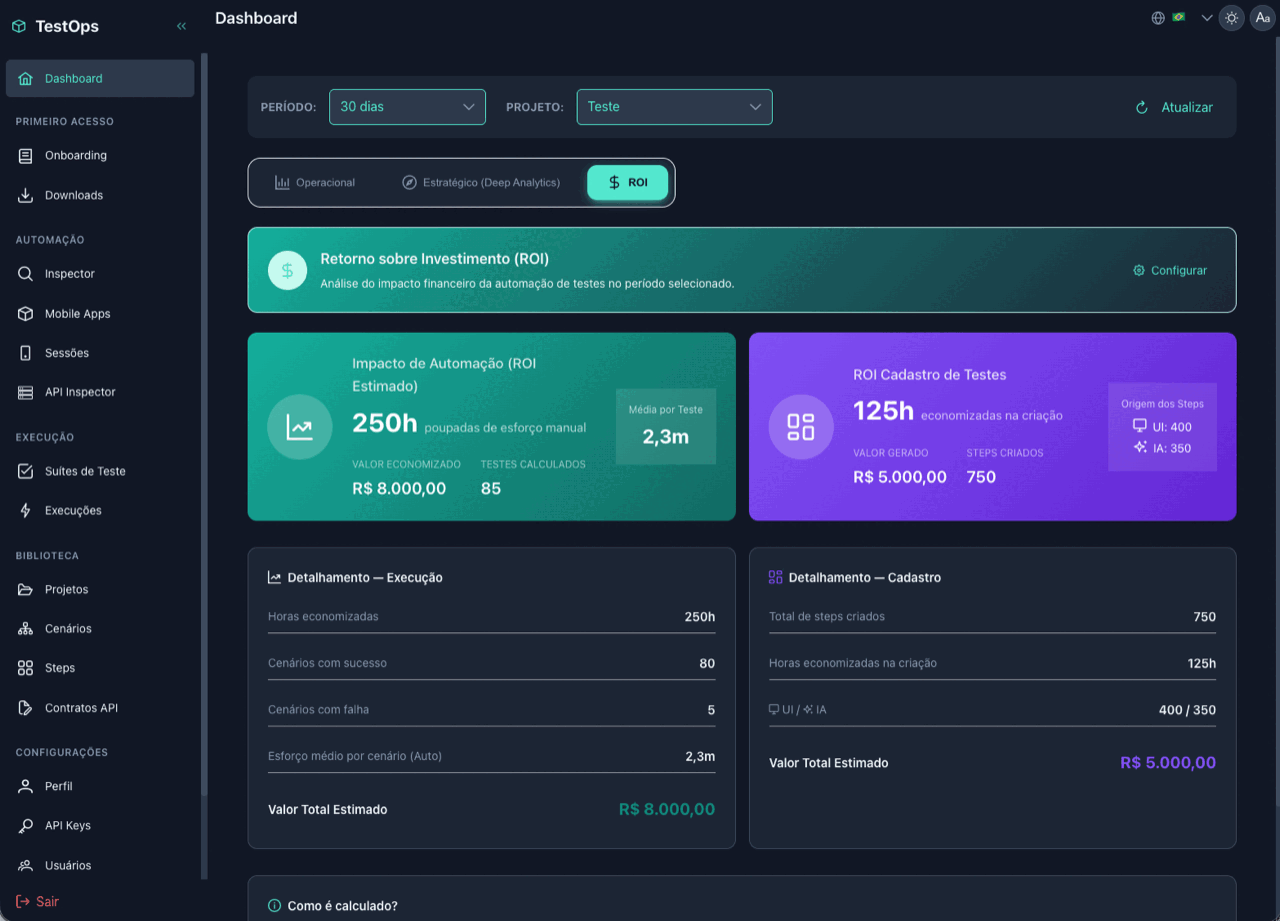
Task: Click the Downloads arrow icon
Action: pos(26,195)
